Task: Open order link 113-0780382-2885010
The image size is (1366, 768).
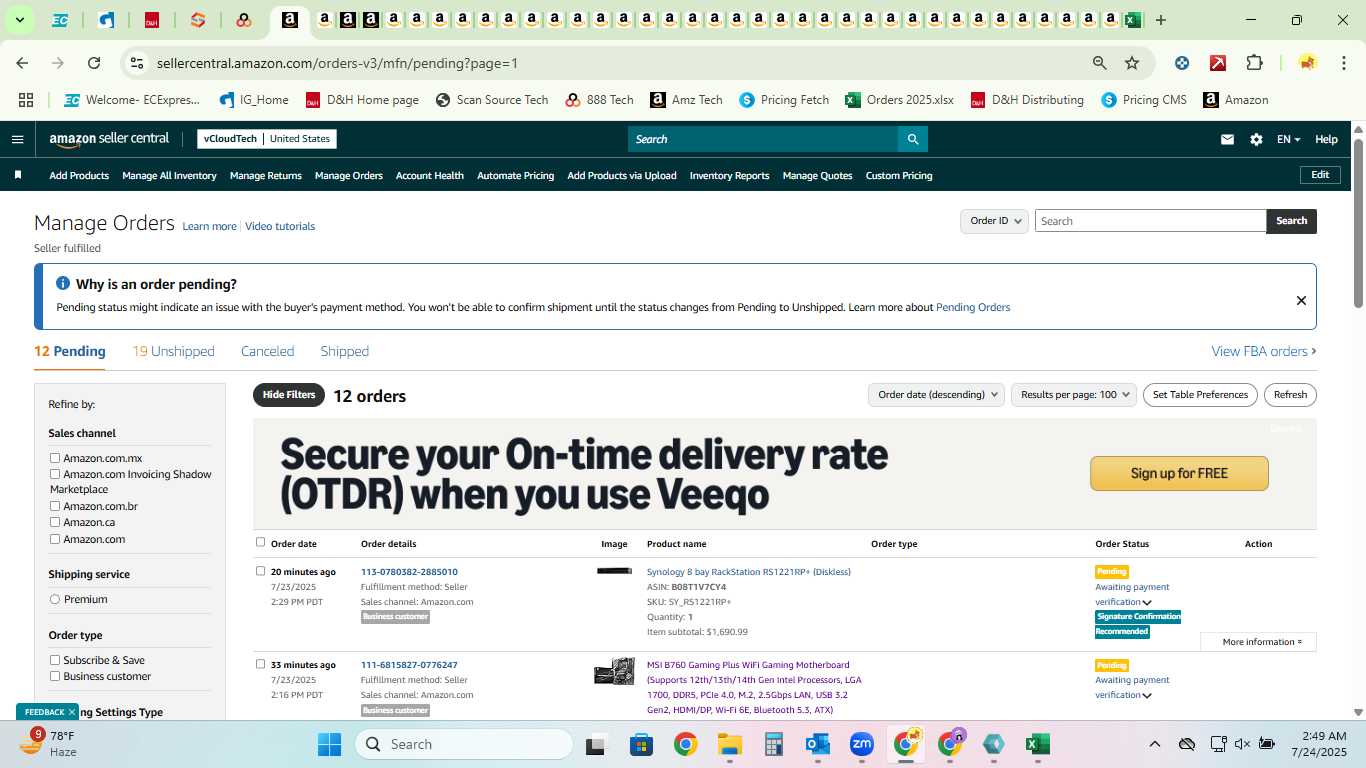Action: pyautogui.click(x=409, y=572)
